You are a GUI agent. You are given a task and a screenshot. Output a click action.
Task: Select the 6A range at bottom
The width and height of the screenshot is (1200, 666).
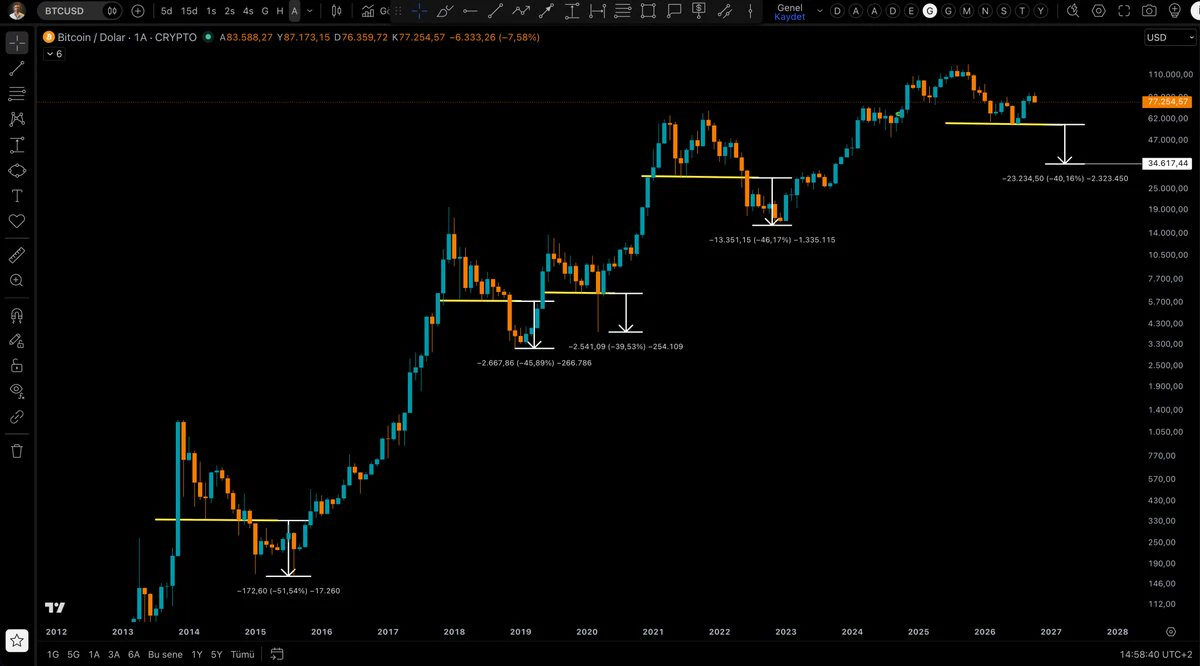[x=134, y=654]
